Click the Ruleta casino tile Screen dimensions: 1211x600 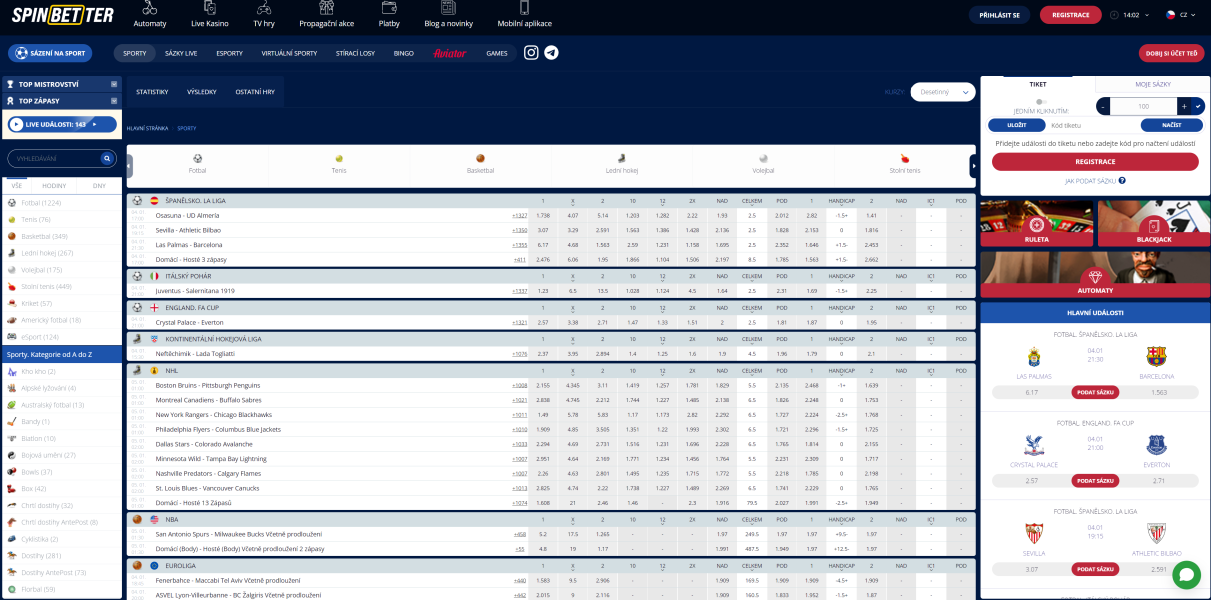[x=1036, y=225]
